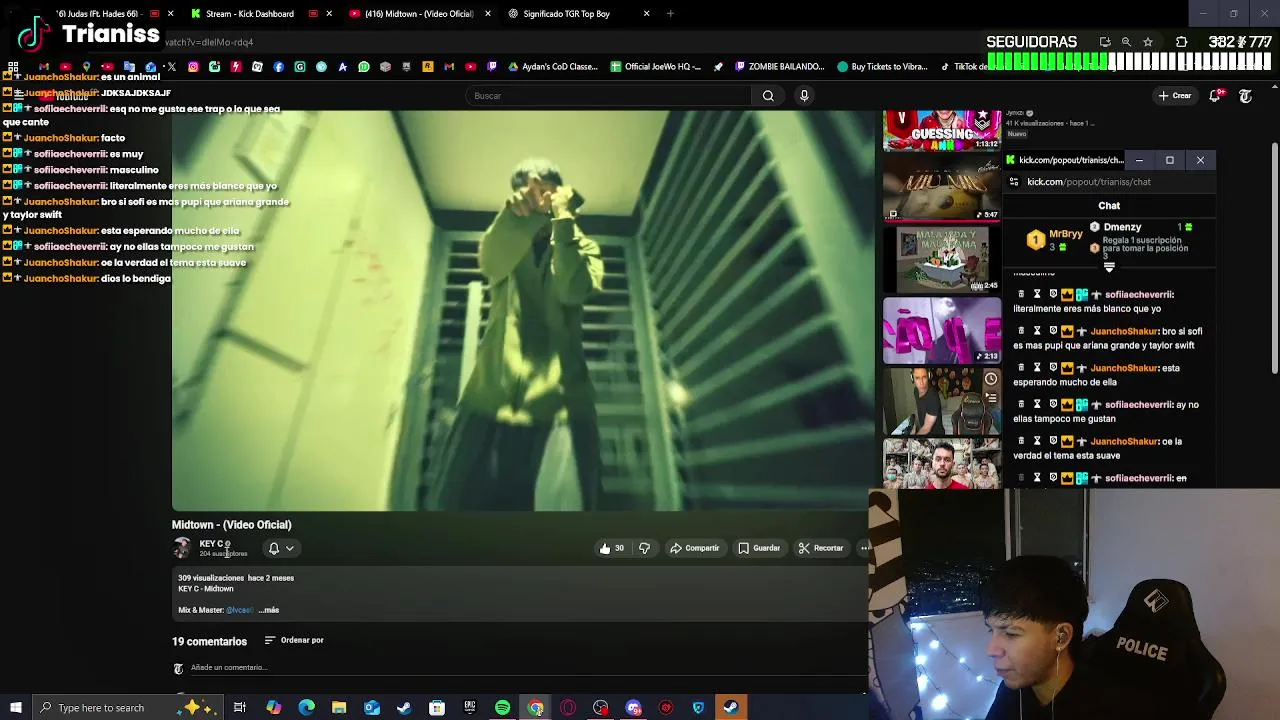This screenshot has height=720, width=1280.
Task: Open Outlook from taskbar
Action: [371, 708]
